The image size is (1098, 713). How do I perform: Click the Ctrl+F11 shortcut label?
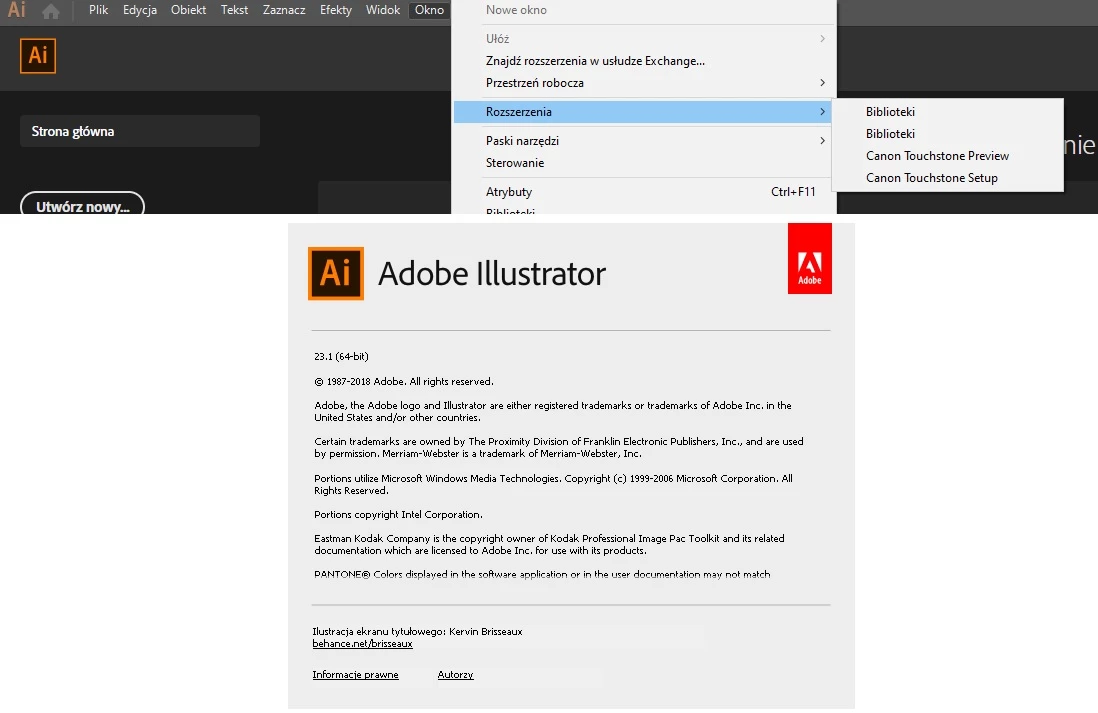tap(793, 192)
